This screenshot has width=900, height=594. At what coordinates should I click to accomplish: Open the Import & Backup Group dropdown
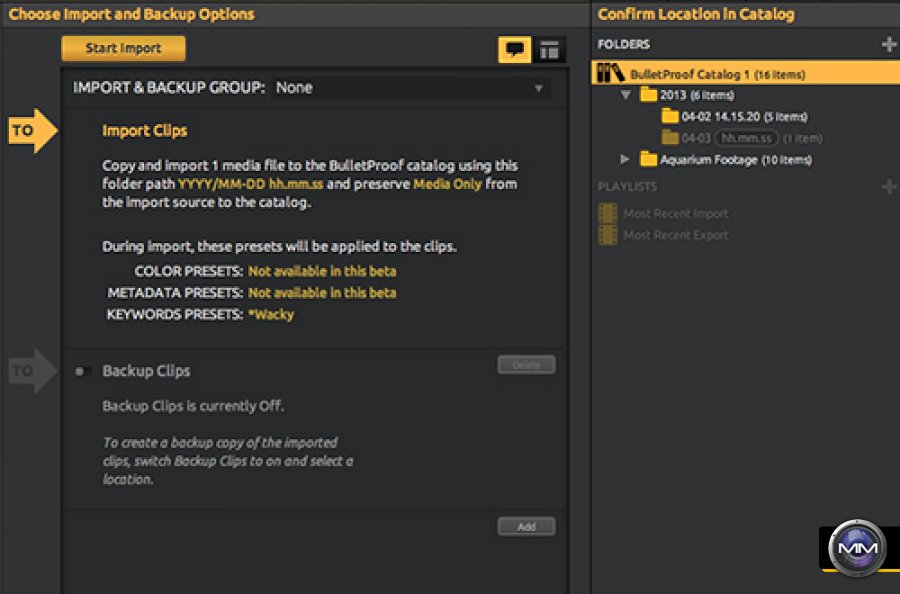click(410, 88)
